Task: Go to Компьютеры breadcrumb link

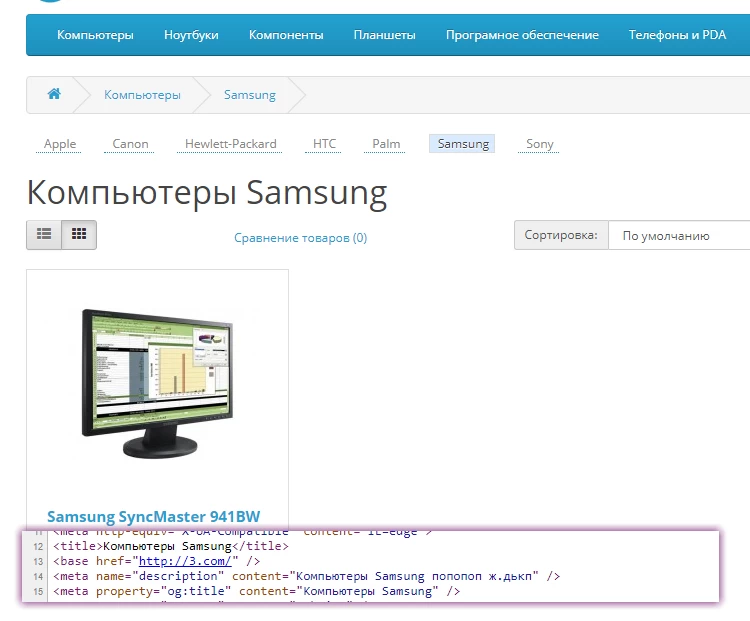Action: pos(143,95)
